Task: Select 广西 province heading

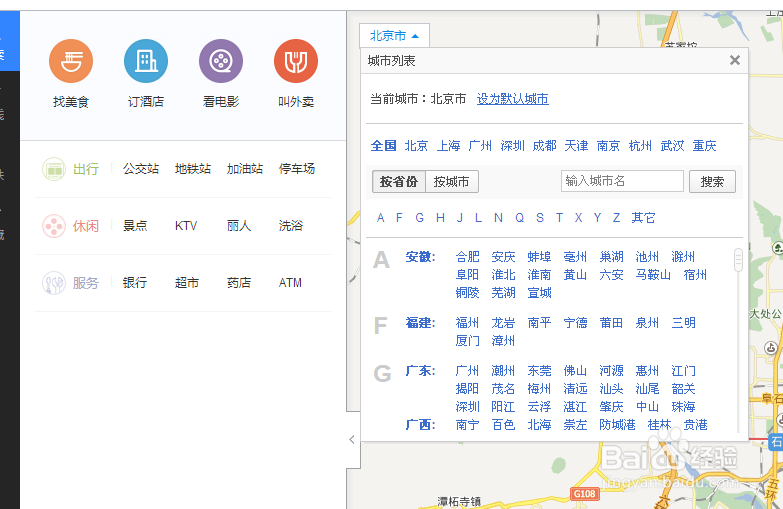Action: point(420,425)
